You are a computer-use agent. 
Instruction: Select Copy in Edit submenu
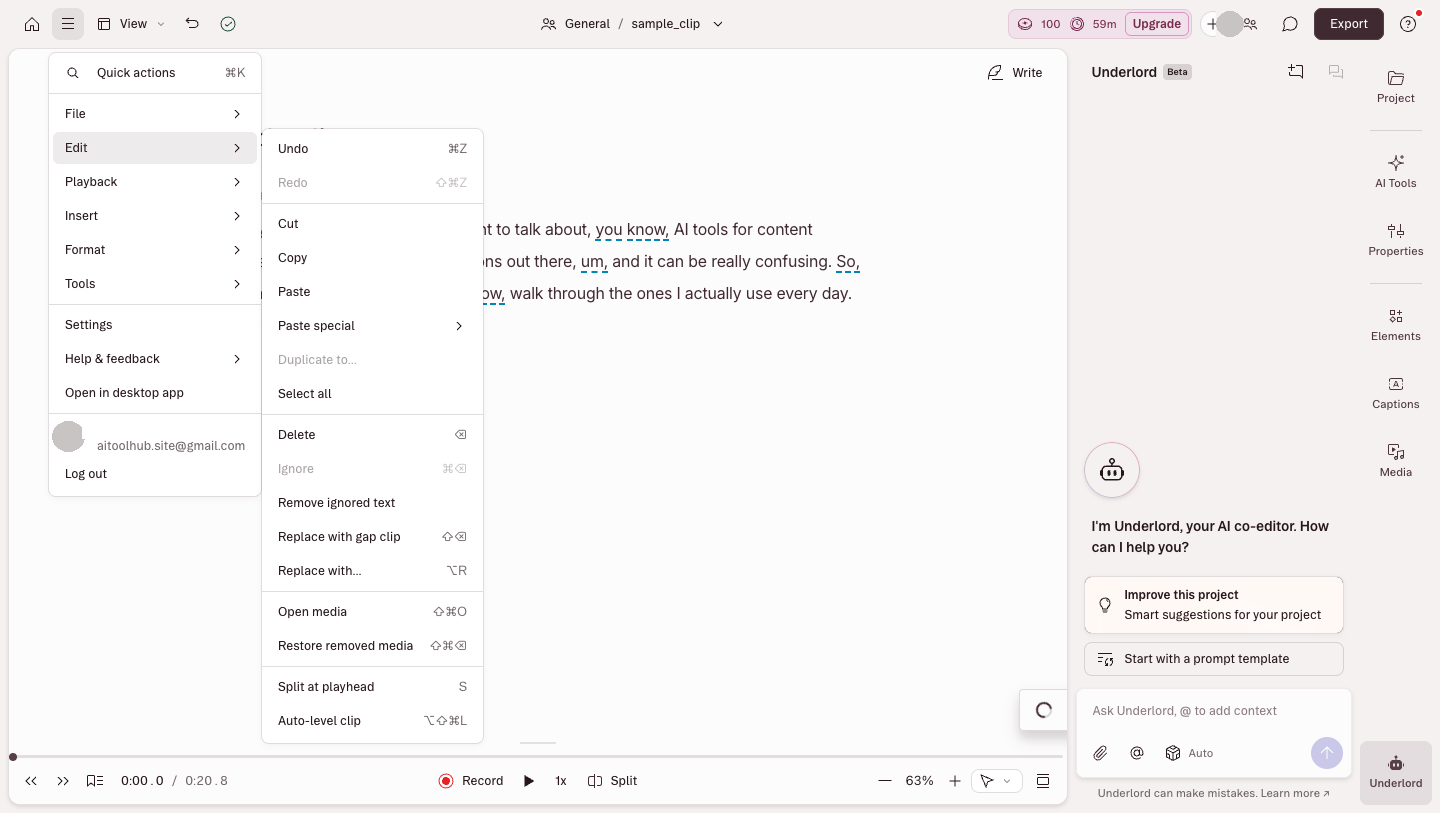[372, 258]
